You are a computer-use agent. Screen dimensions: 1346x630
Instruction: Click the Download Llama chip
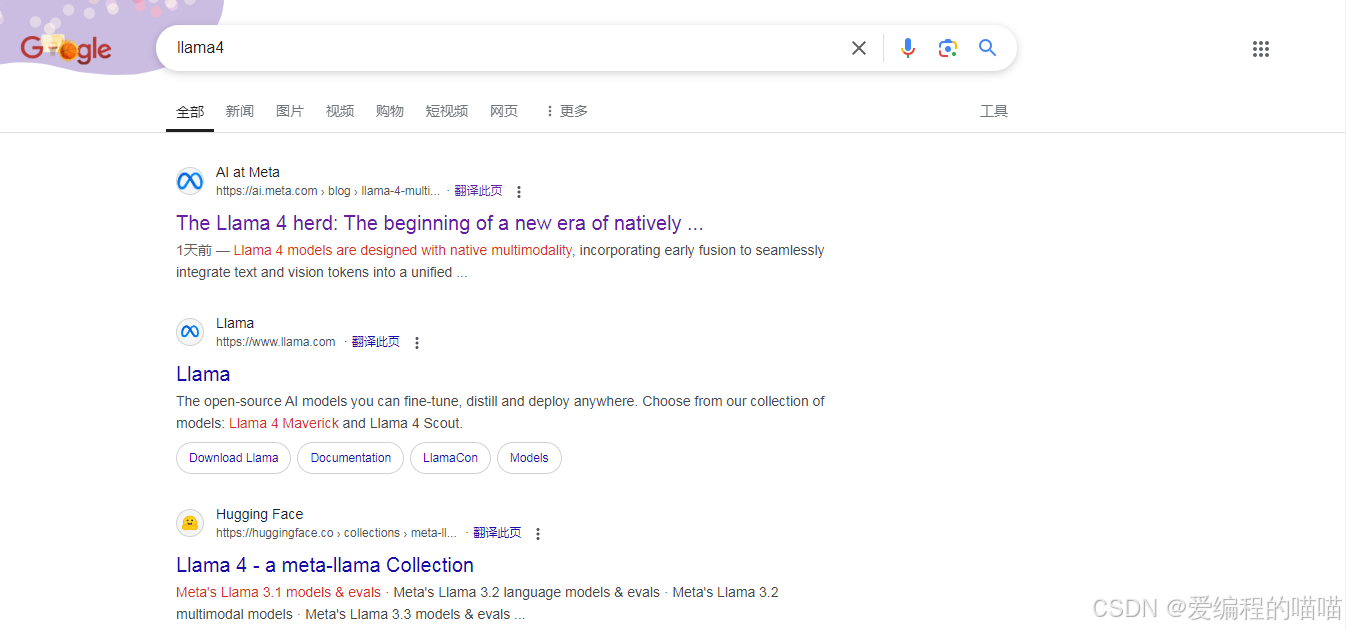coord(234,458)
